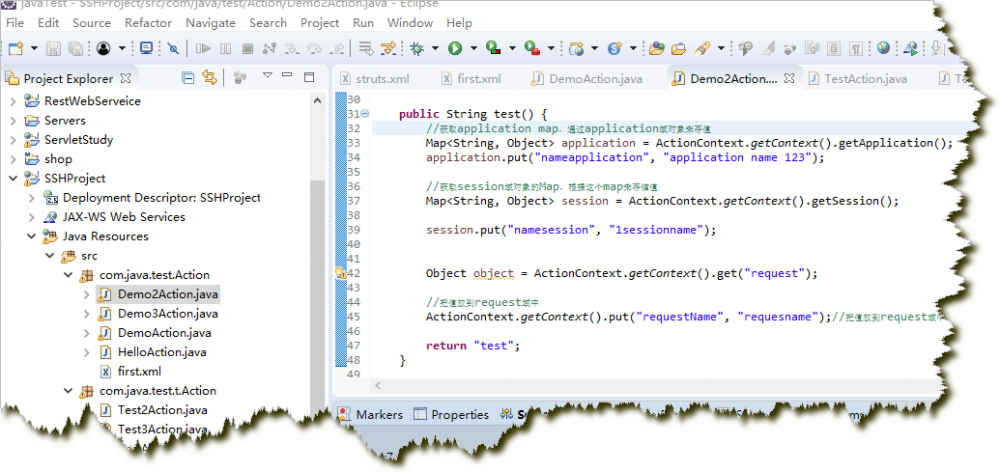Collapse the SSHProject tree node
The height and width of the screenshot is (472, 1000).
tap(13, 178)
